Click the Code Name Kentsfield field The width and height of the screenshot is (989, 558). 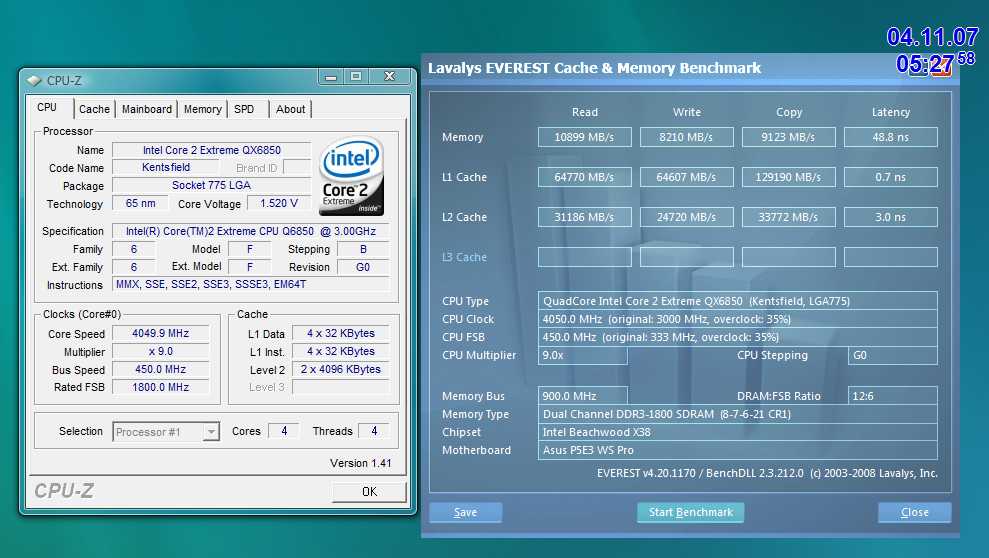click(166, 167)
